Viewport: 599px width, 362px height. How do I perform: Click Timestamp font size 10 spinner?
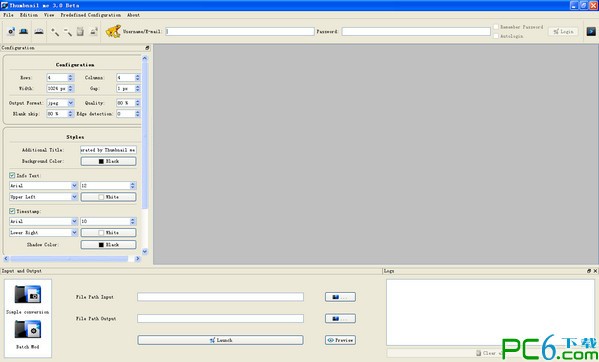coord(108,221)
